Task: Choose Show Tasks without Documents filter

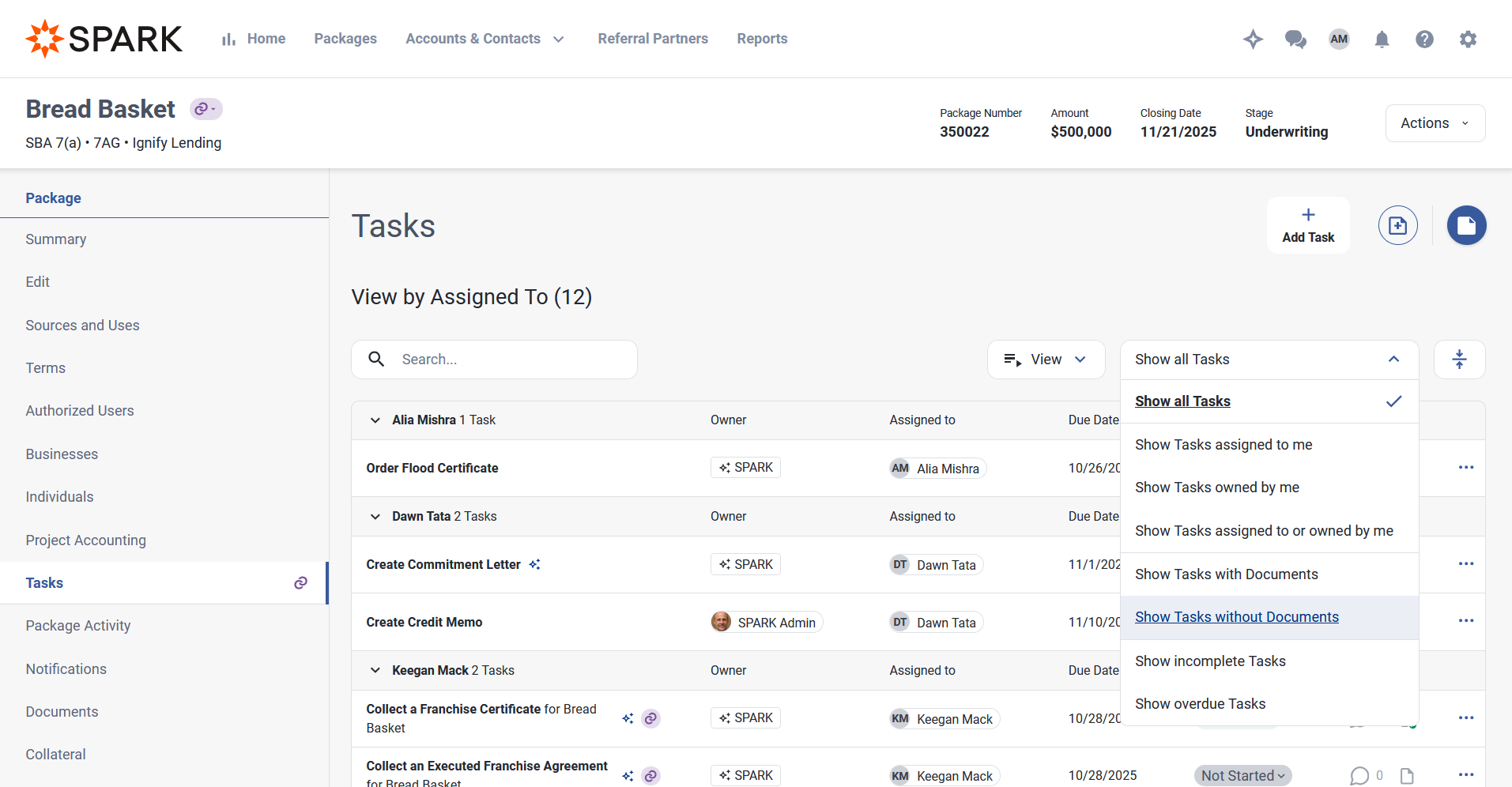Action: pos(1236,617)
